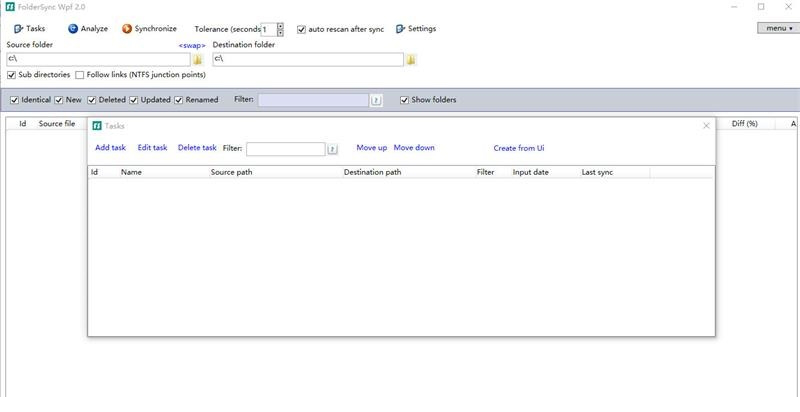Toggle the Show folders checkbox

(x=405, y=100)
